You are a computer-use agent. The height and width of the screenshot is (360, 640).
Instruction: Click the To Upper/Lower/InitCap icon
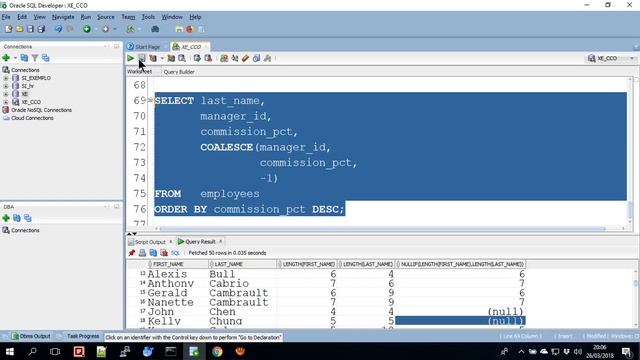235,58
